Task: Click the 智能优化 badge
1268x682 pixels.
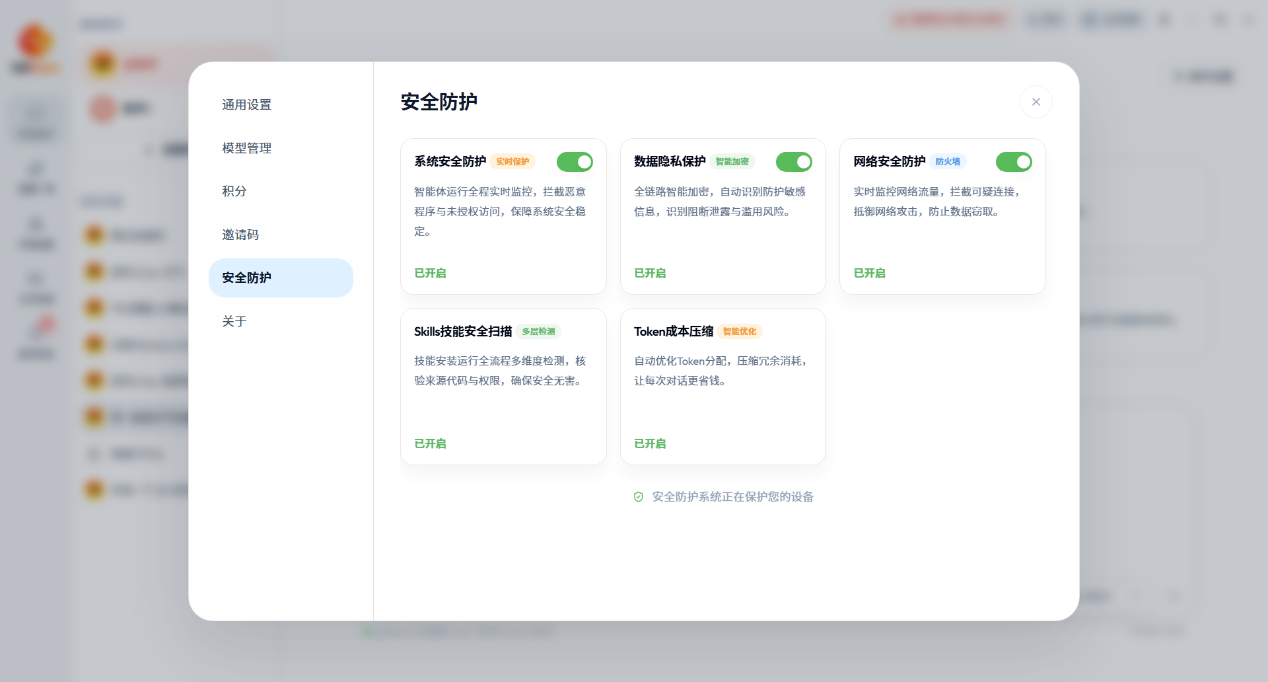Action: click(740, 332)
